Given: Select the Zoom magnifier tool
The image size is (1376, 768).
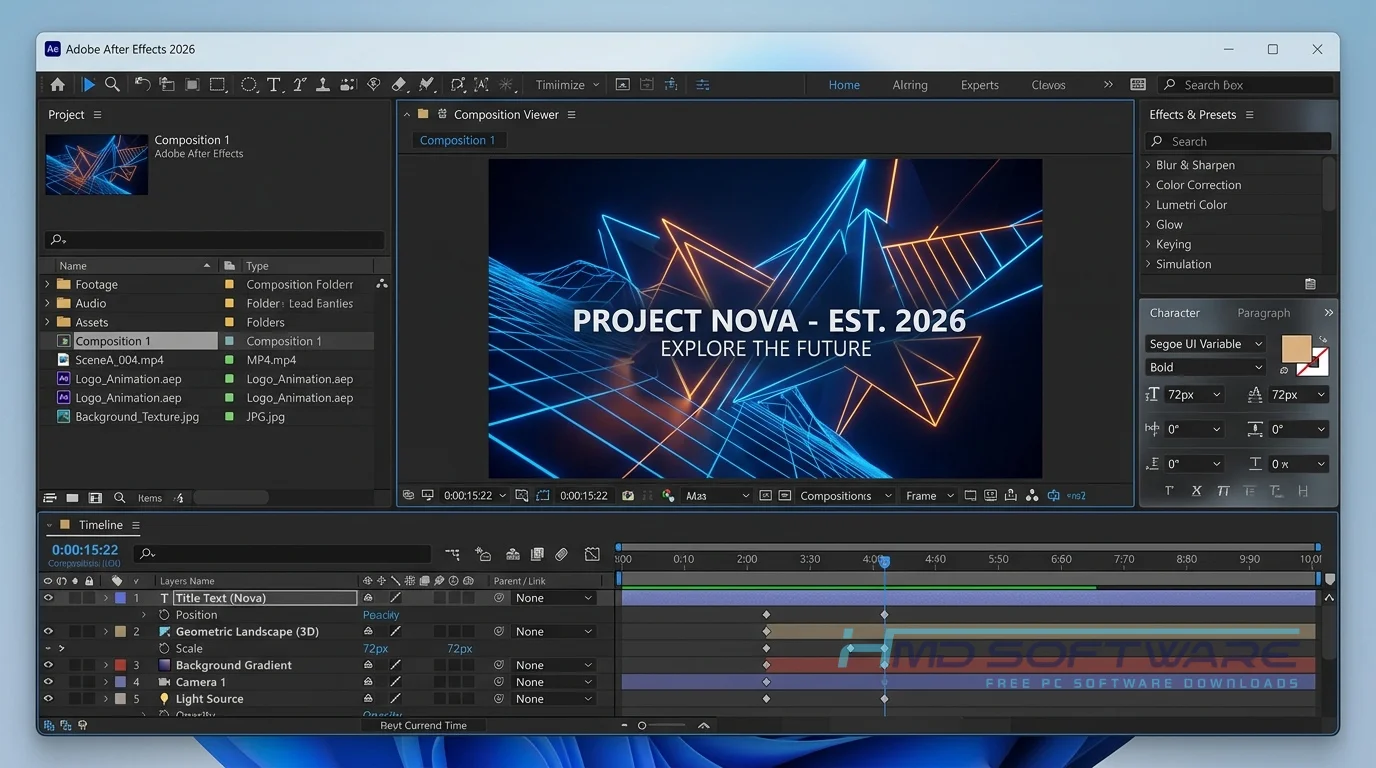Looking at the screenshot, I should [x=113, y=85].
